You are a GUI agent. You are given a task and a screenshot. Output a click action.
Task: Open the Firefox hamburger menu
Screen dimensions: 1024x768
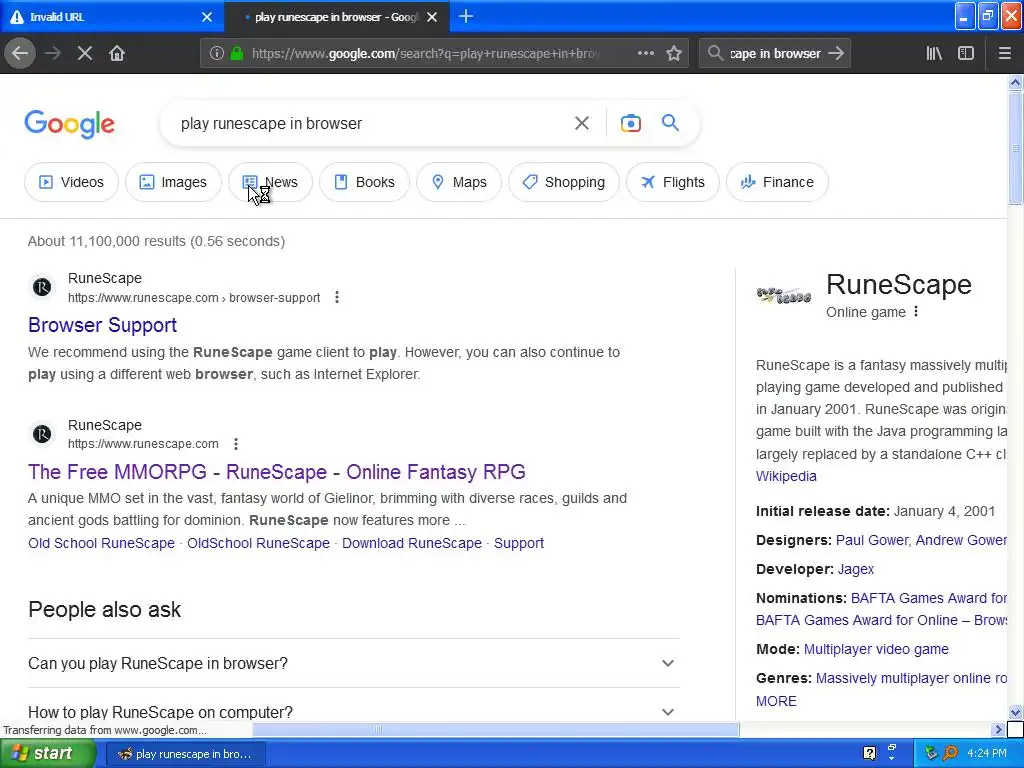(x=1004, y=54)
